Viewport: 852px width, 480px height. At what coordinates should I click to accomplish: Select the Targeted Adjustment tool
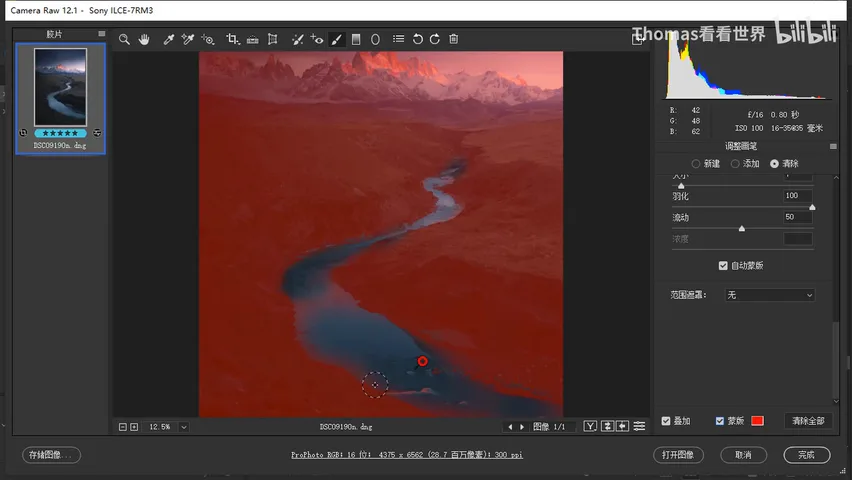pos(208,39)
